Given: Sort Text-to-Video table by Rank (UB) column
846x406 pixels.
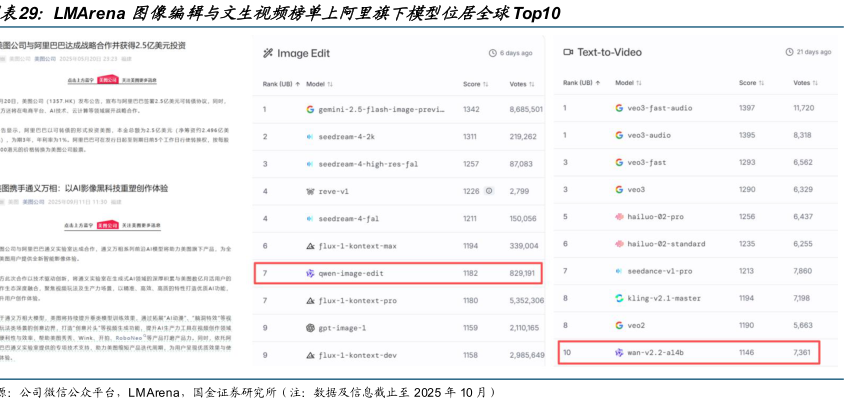Looking at the screenshot, I should click(x=584, y=82).
